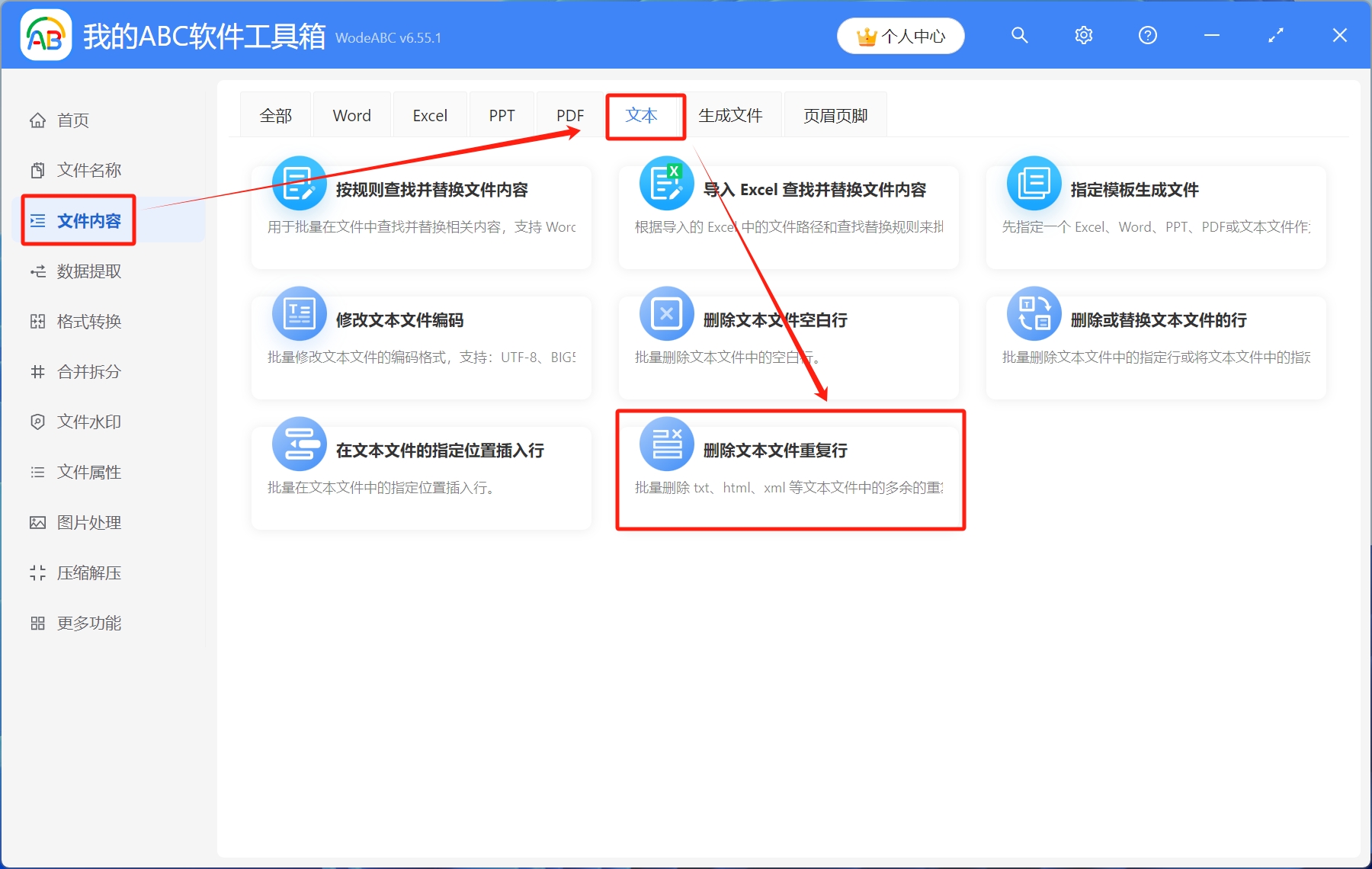Click the WodeABC app logo icon
The height and width of the screenshot is (869, 1372).
46,35
